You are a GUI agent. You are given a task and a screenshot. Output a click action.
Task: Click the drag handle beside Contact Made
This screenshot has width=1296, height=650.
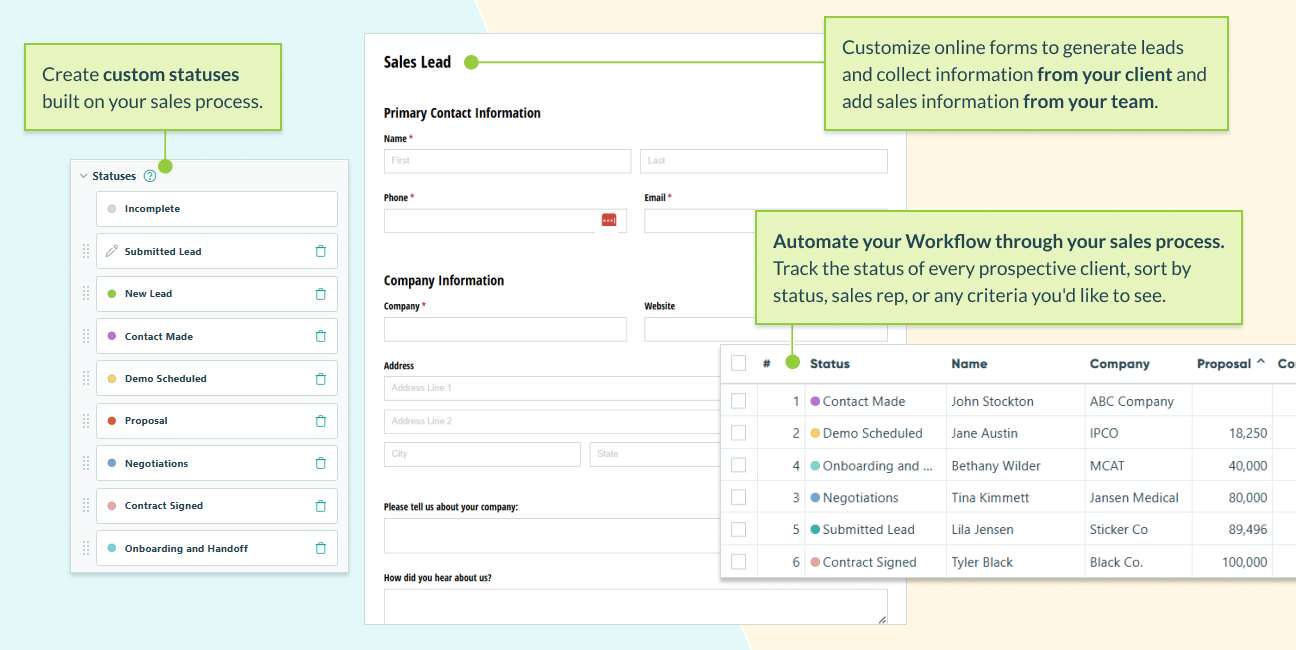(86, 336)
